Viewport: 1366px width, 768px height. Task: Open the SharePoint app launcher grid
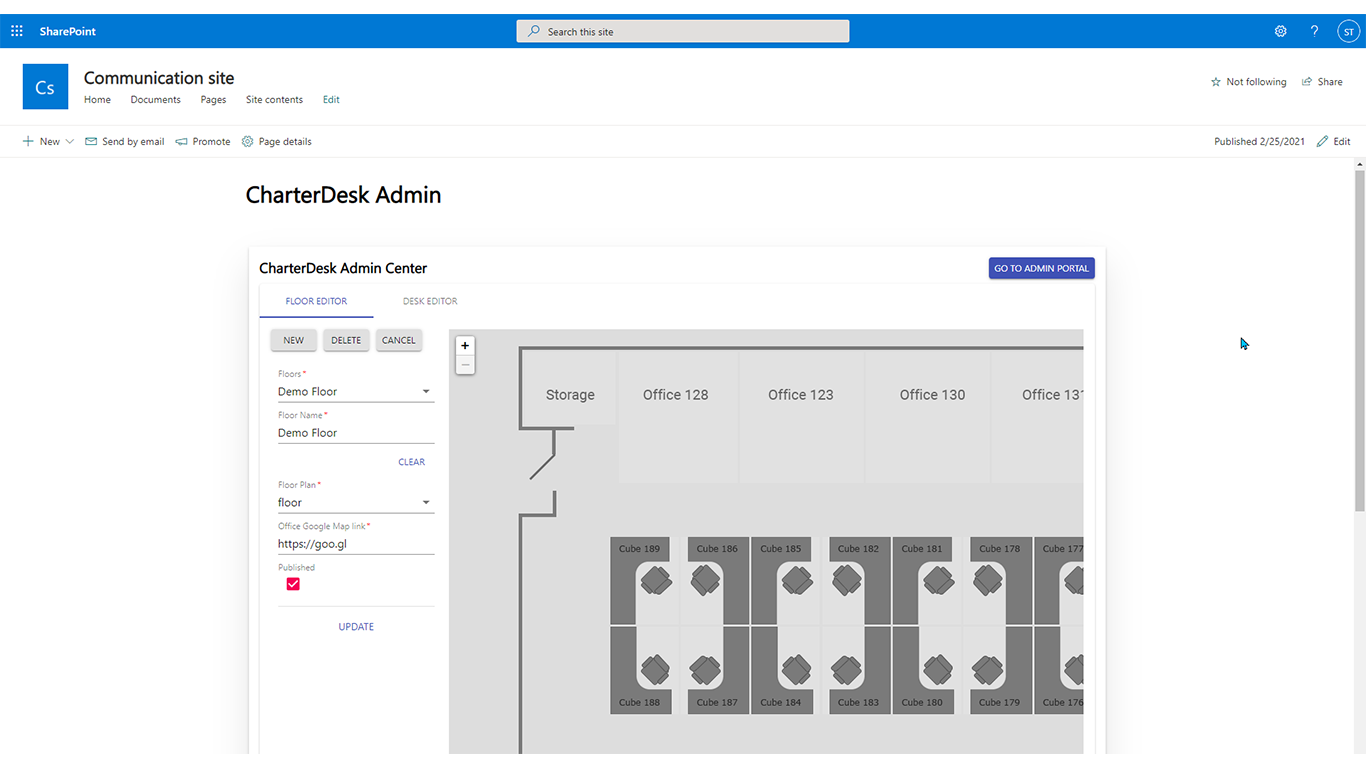tap(17, 31)
